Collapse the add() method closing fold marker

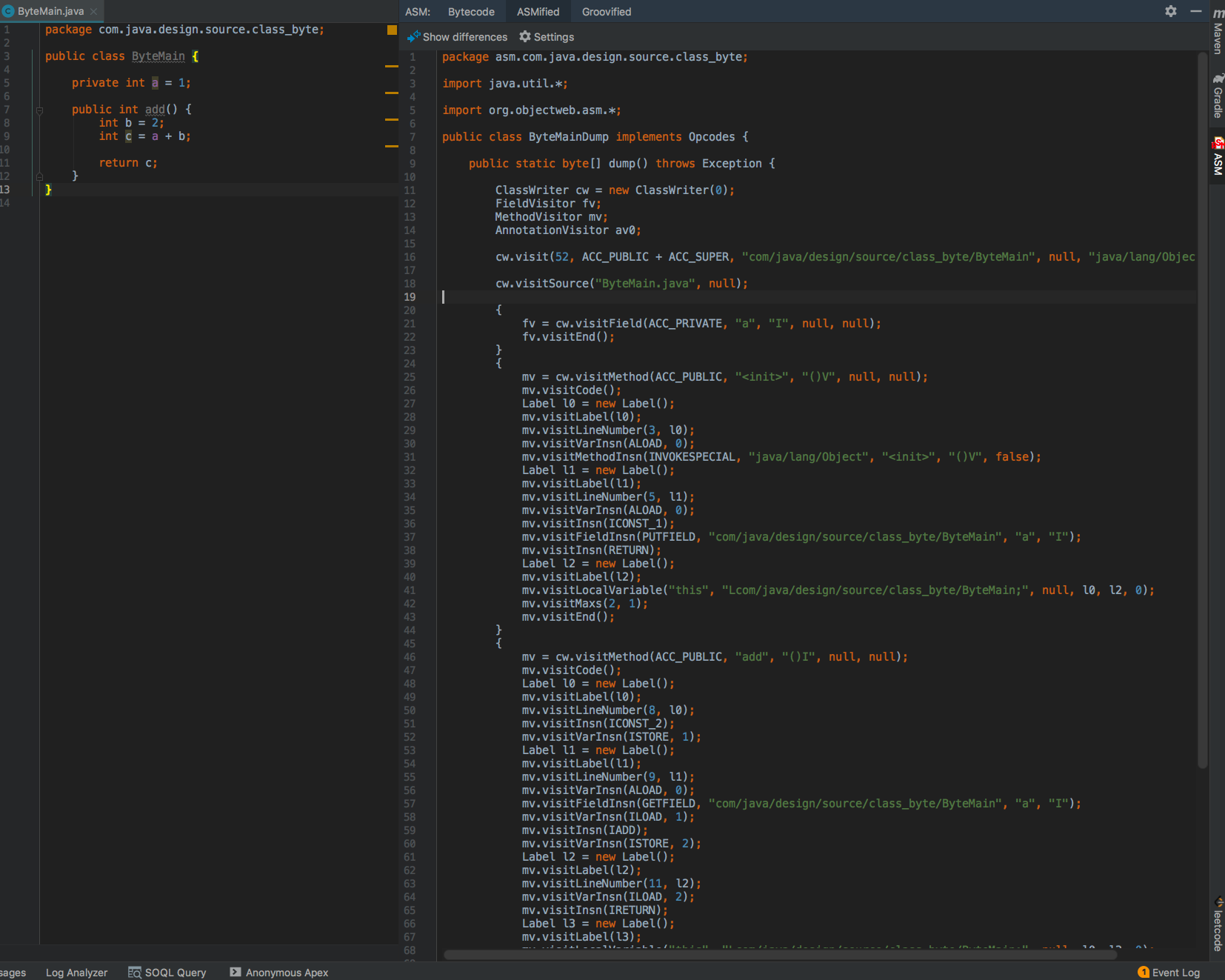click(39, 176)
